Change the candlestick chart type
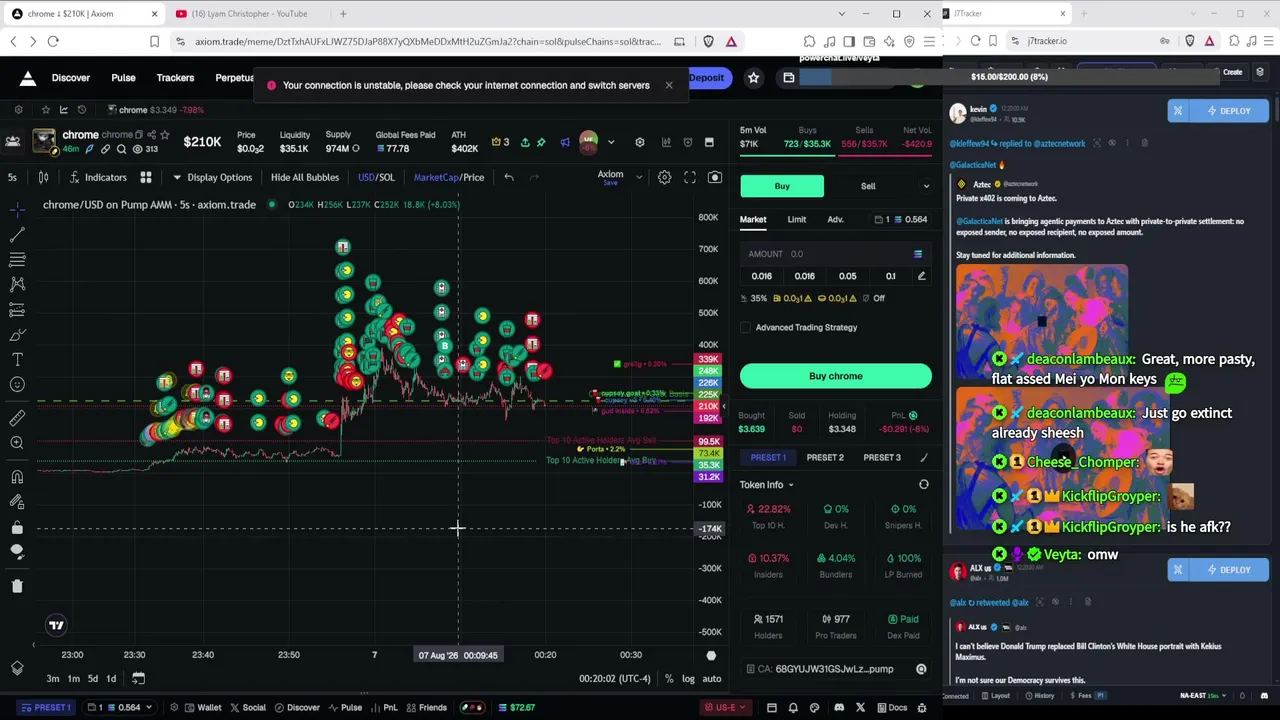The width and height of the screenshot is (1280, 720). click(43, 177)
